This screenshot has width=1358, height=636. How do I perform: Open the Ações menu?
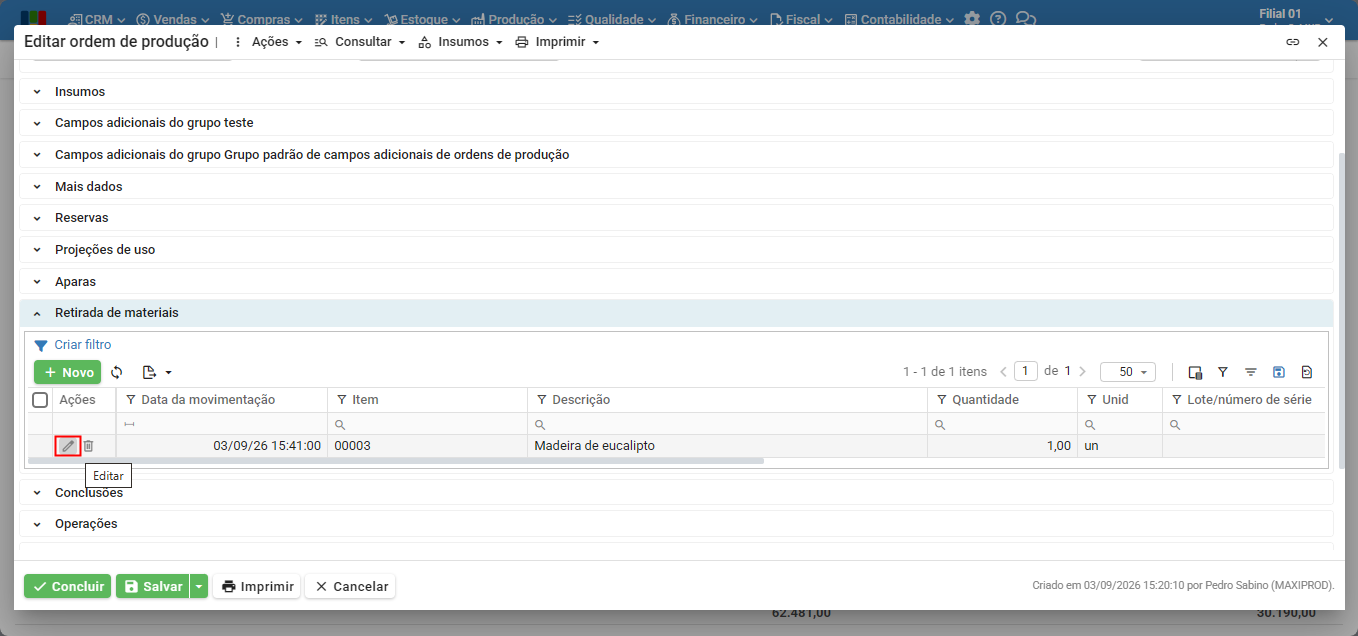[x=267, y=42]
